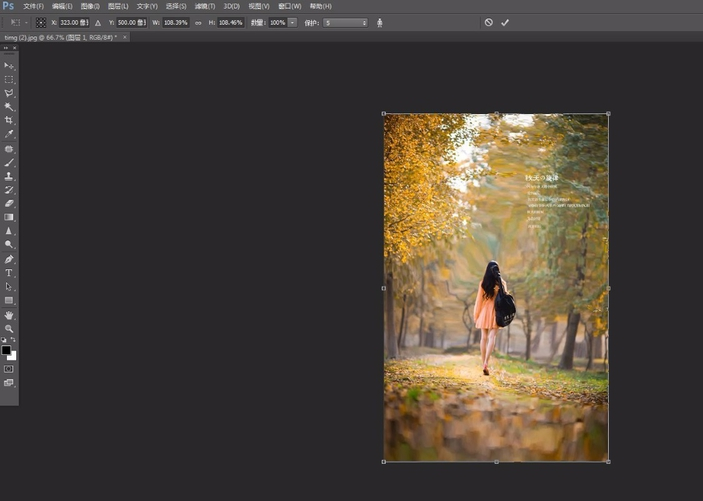Select the Lasso tool

(x=9, y=93)
